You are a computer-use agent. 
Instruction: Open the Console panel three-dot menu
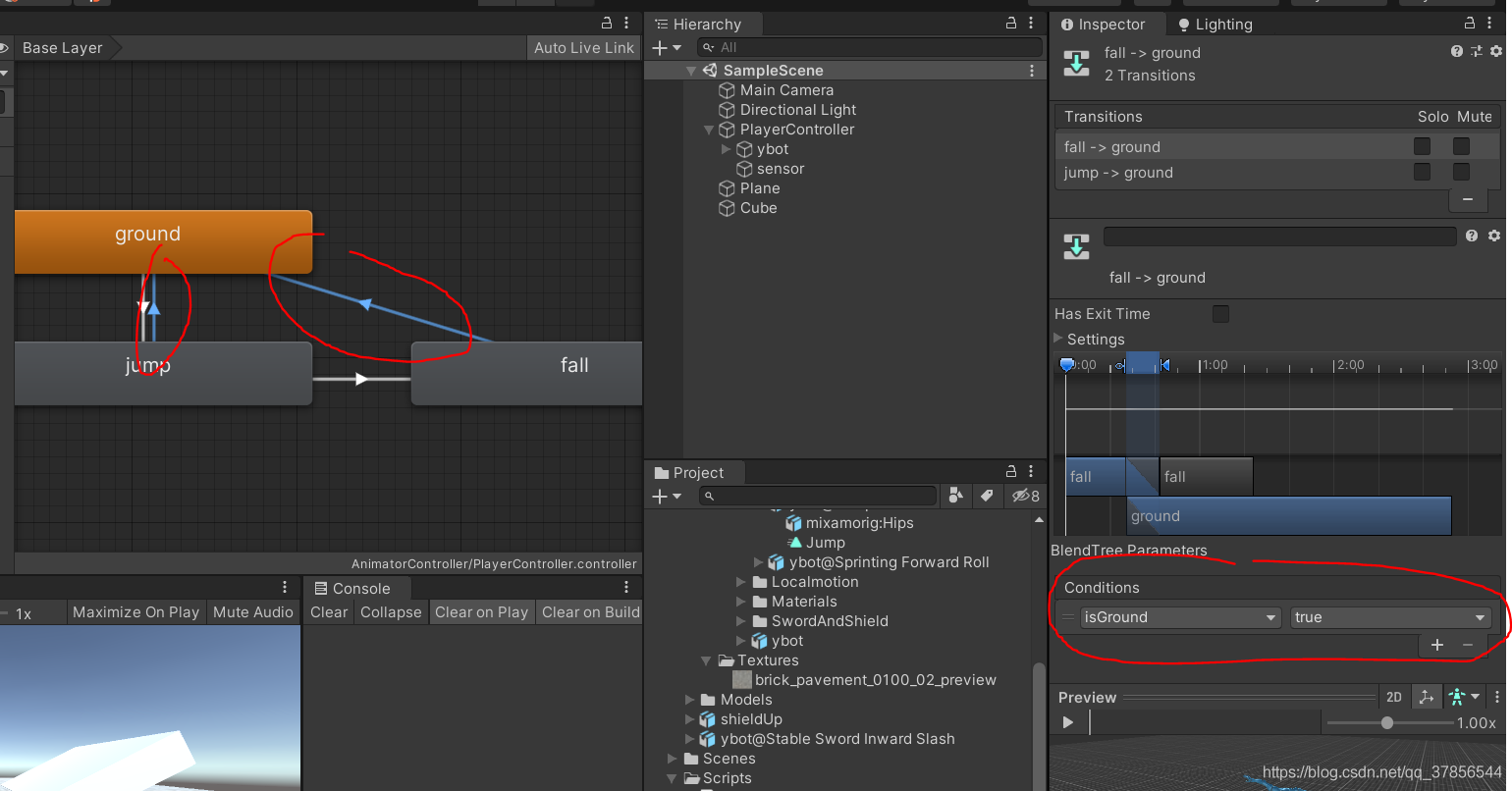tap(626, 587)
